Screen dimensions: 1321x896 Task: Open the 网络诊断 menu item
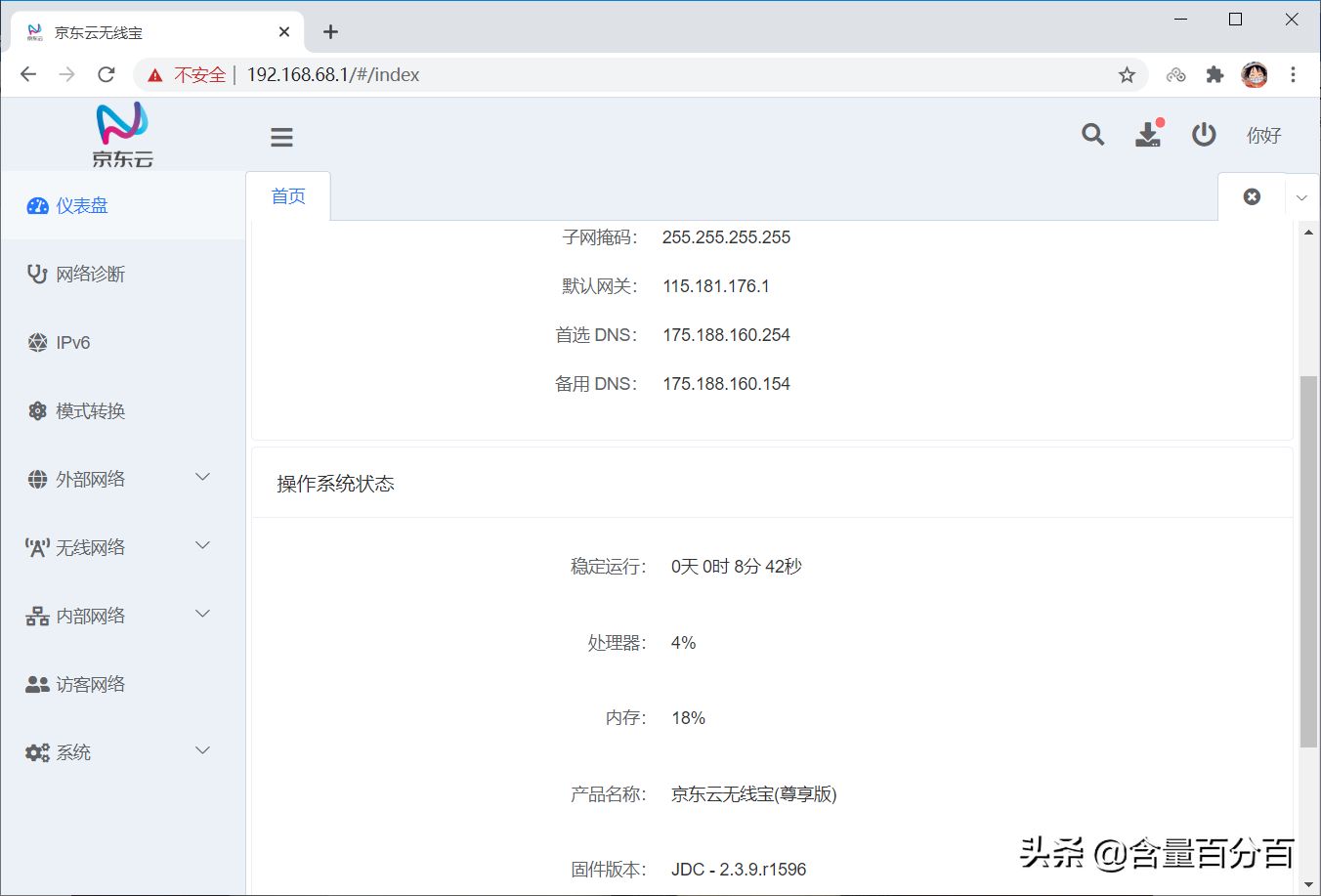pyautogui.click(x=122, y=275)
